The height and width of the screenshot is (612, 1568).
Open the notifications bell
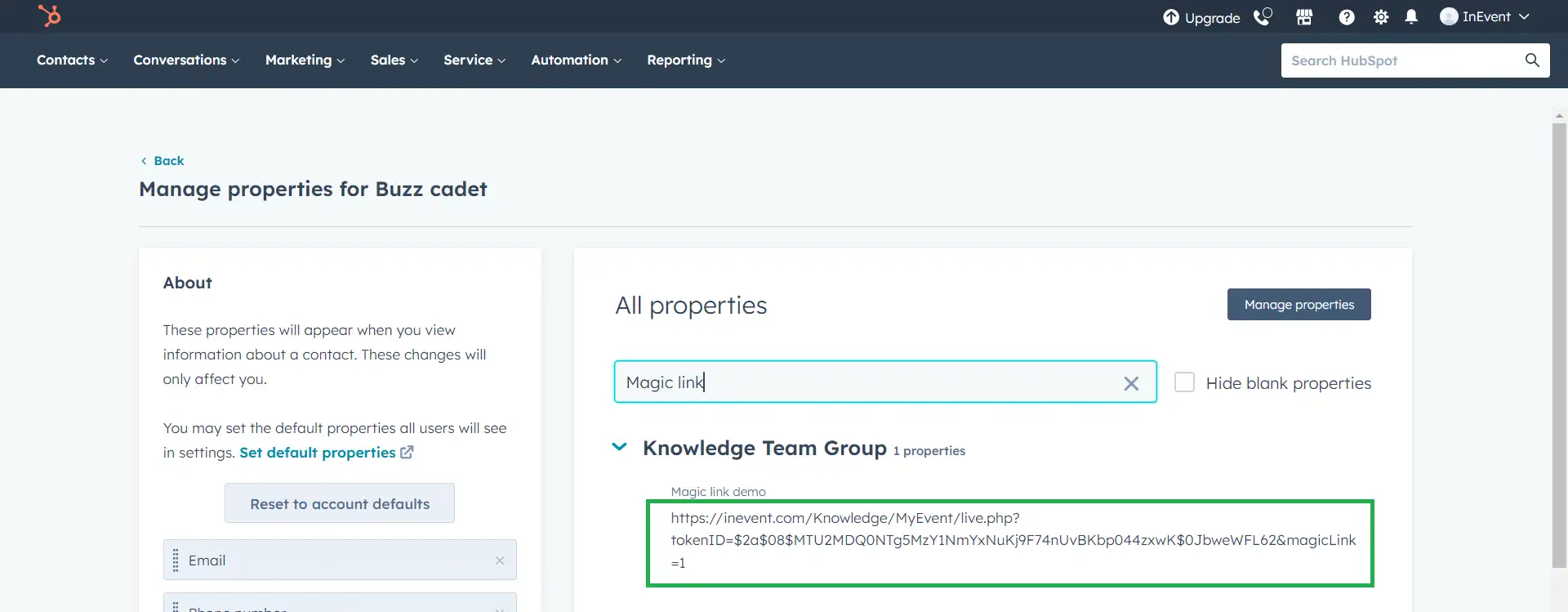pyautogui.click(x=1411, y=17)
